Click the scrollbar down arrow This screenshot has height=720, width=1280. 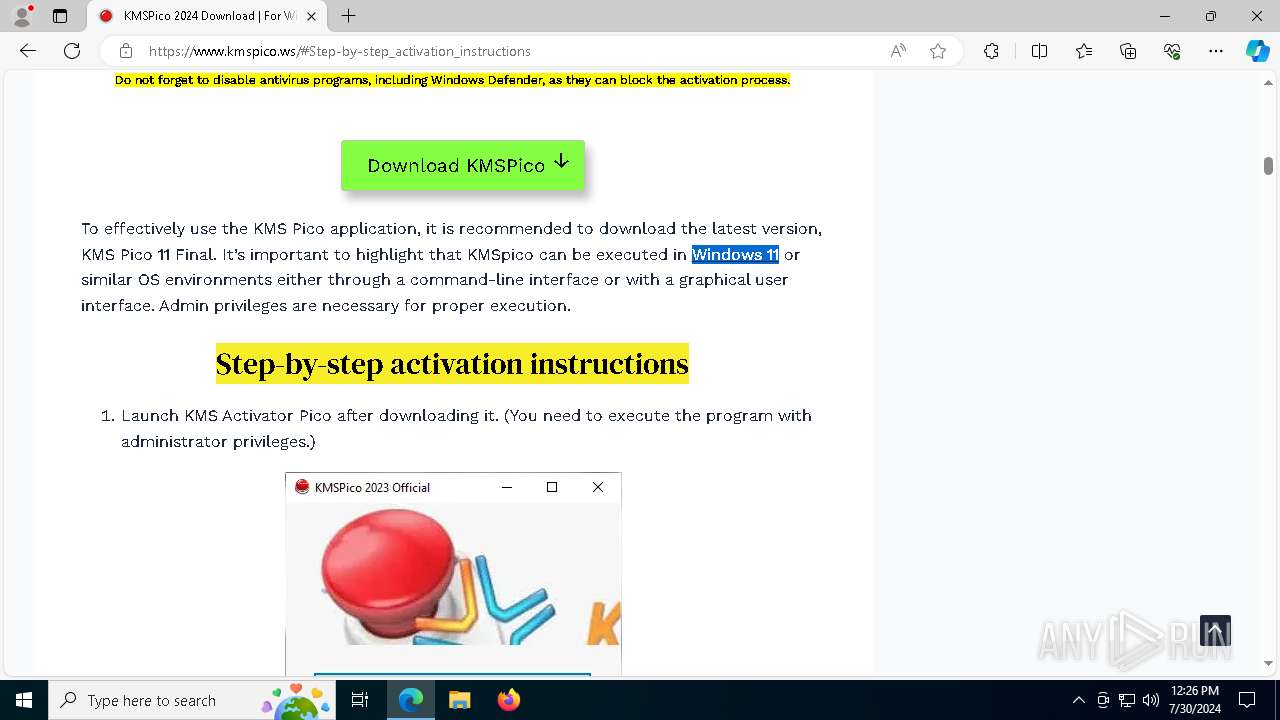(x=1268, y=663)
